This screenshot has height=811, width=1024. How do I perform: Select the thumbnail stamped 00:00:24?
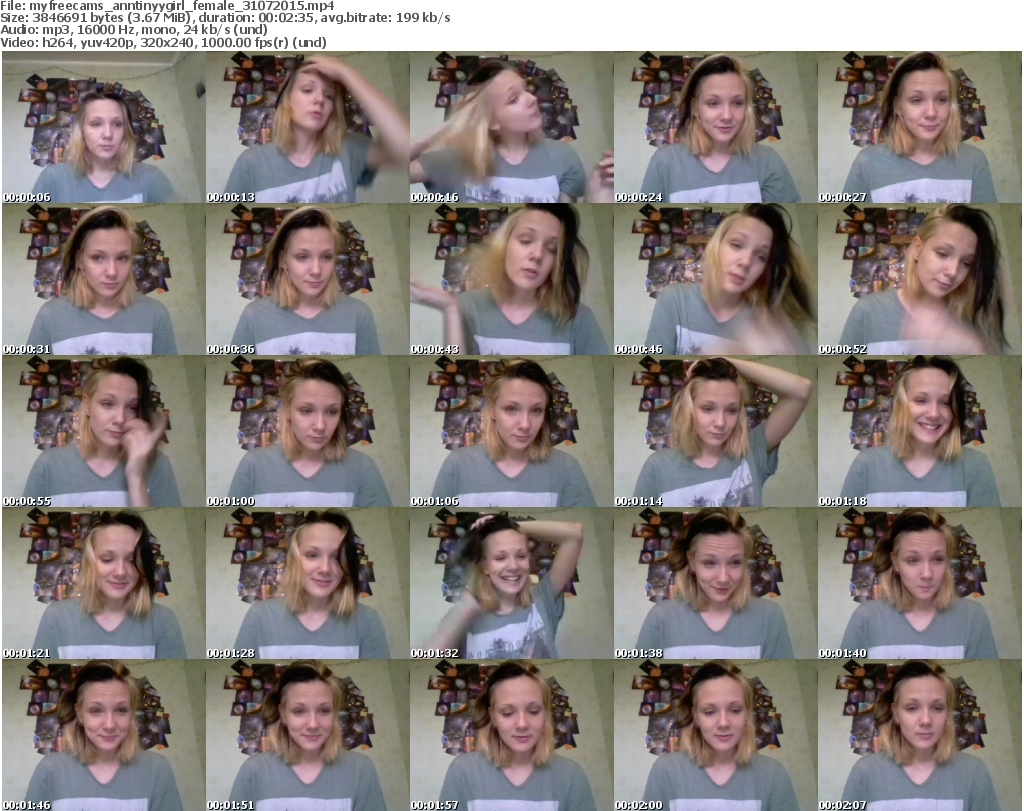[715, 127]
